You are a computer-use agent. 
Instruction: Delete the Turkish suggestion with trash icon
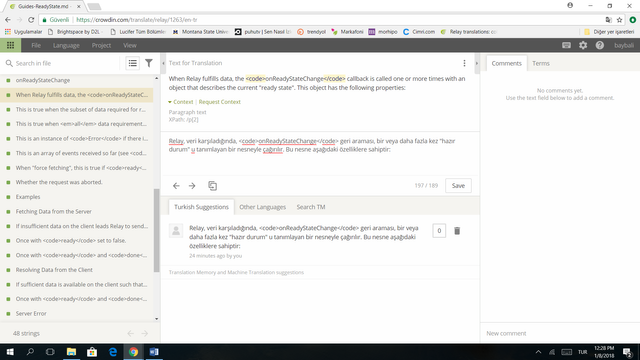pos(457,231)
